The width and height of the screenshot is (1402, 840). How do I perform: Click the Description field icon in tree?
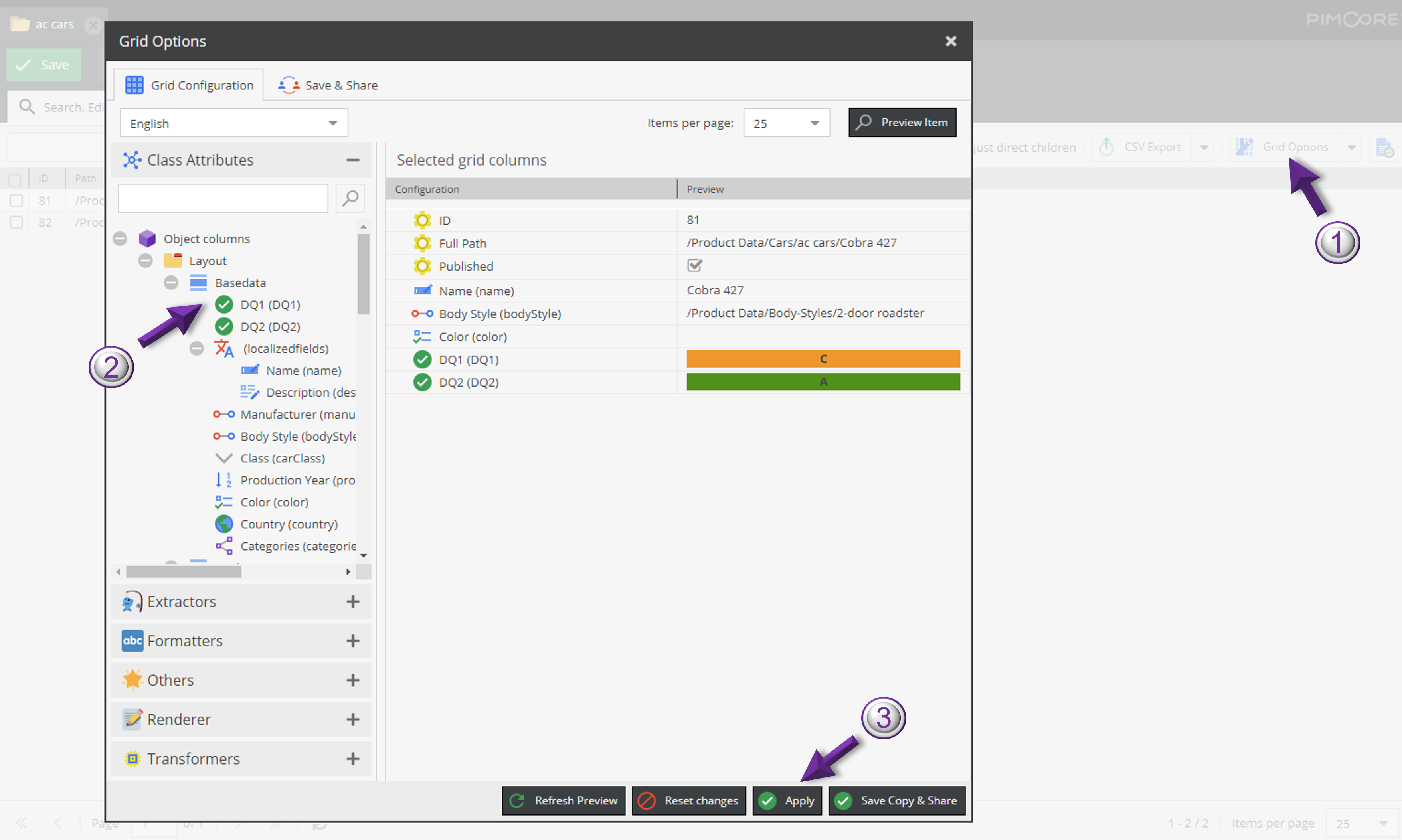tap(249, 392)
